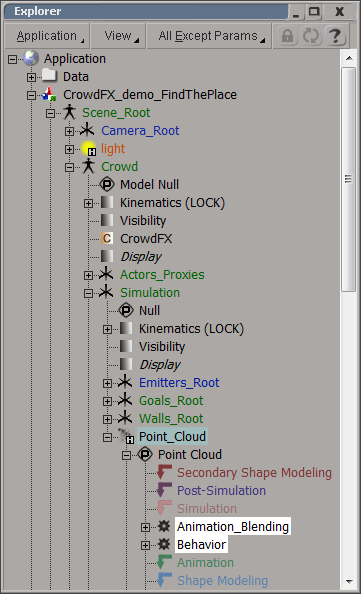Screen dimensions: 361x594
Task: Select the Secondary Shape Modeling label
Action: (x=254, y=472)
